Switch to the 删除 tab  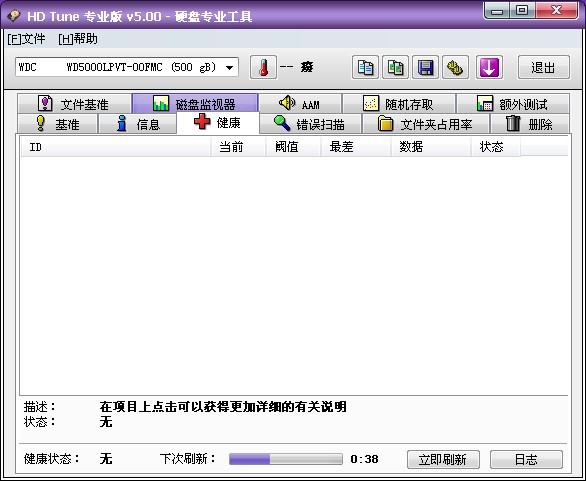pyautogui.click(x=530, y=124)
